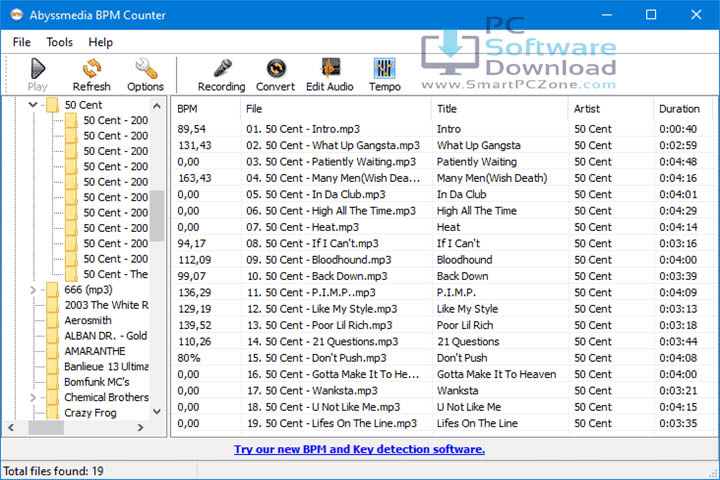
Task: Click the tree horizontal scrollbar thumb
Action: 46,428
